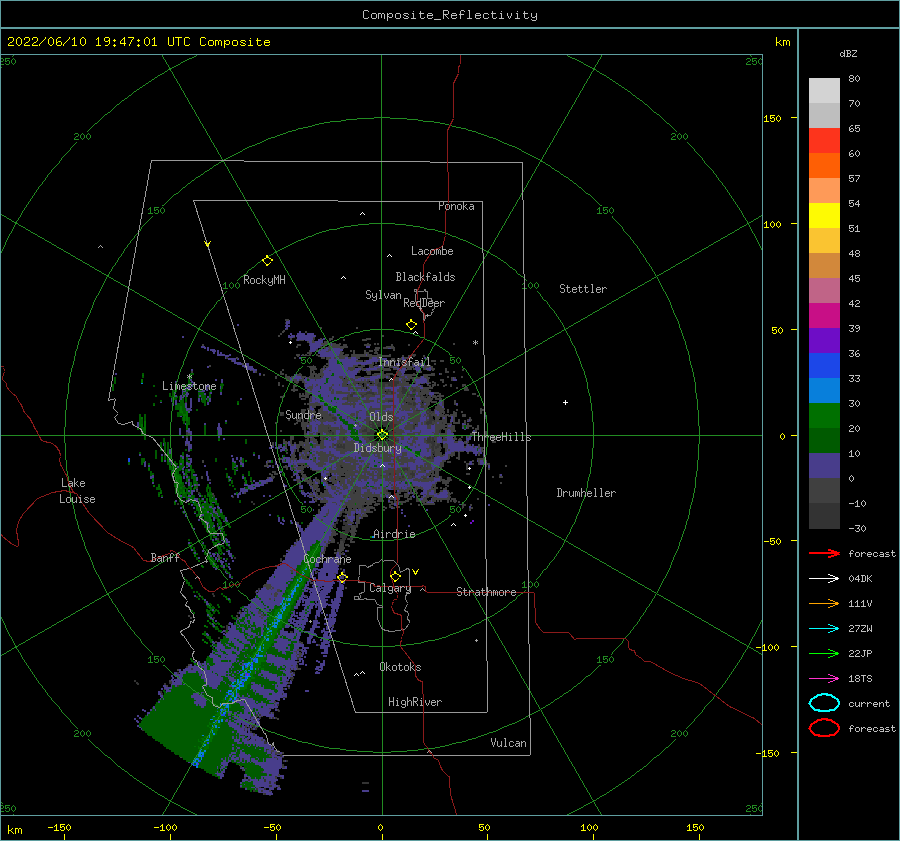Click the yellow diamond marker near Cochrane

(x=342, y=577)
